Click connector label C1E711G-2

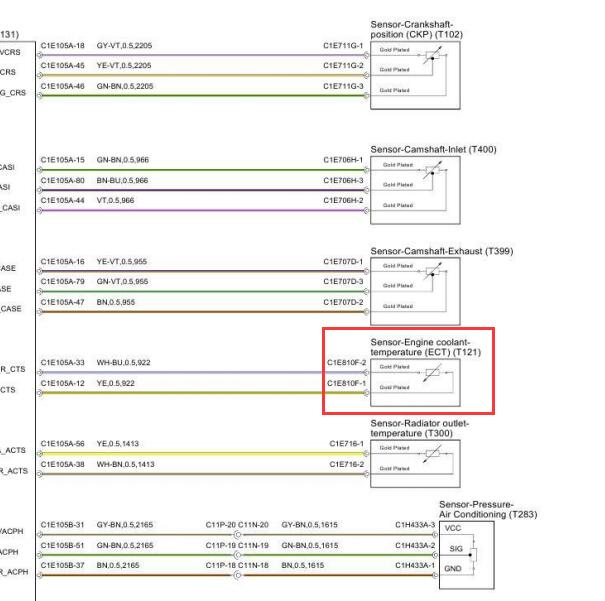pyautogui.click(x=343, y=66)
